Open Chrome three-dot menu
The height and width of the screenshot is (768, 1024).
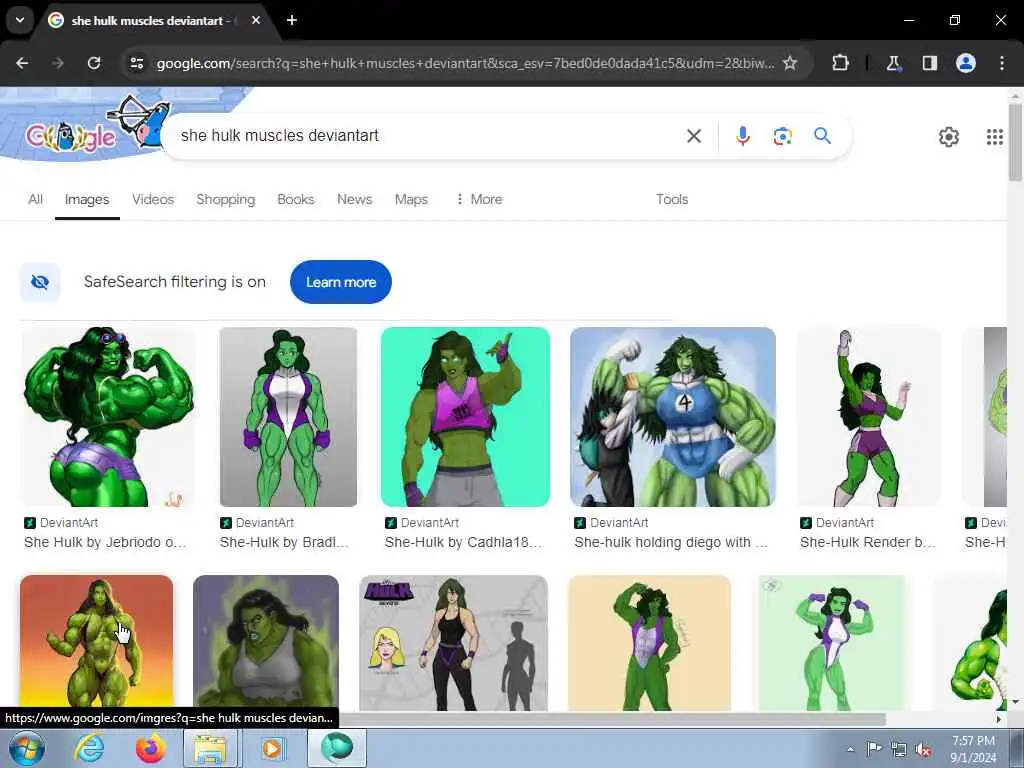1002,63
